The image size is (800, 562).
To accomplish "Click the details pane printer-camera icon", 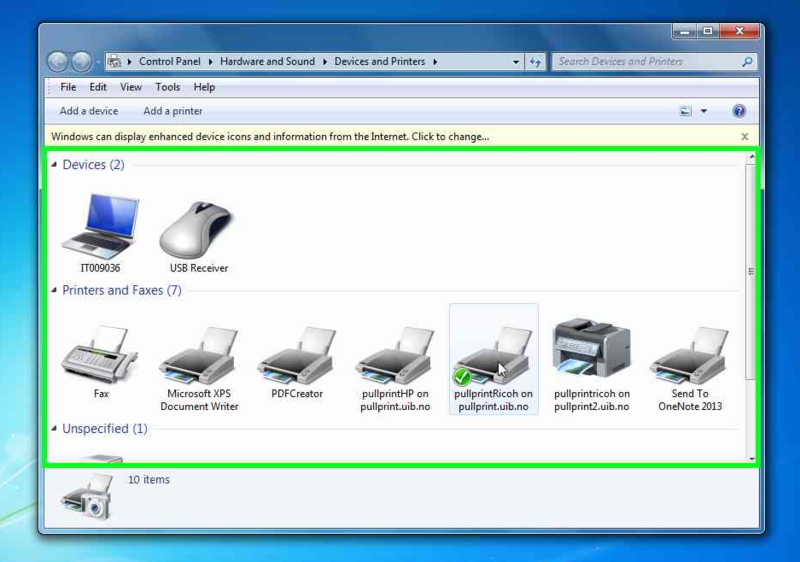I will pos(87,497).
